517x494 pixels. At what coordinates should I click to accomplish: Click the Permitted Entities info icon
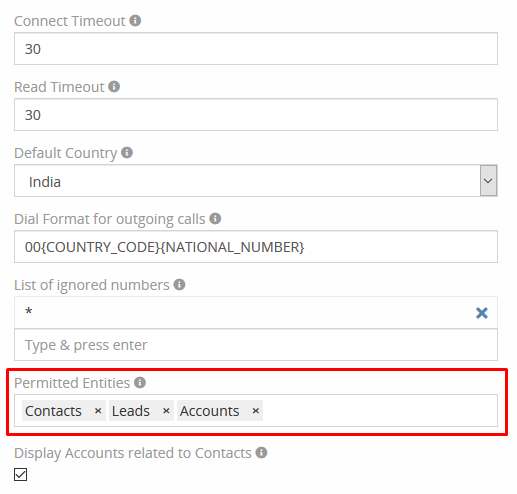(140, 382)
